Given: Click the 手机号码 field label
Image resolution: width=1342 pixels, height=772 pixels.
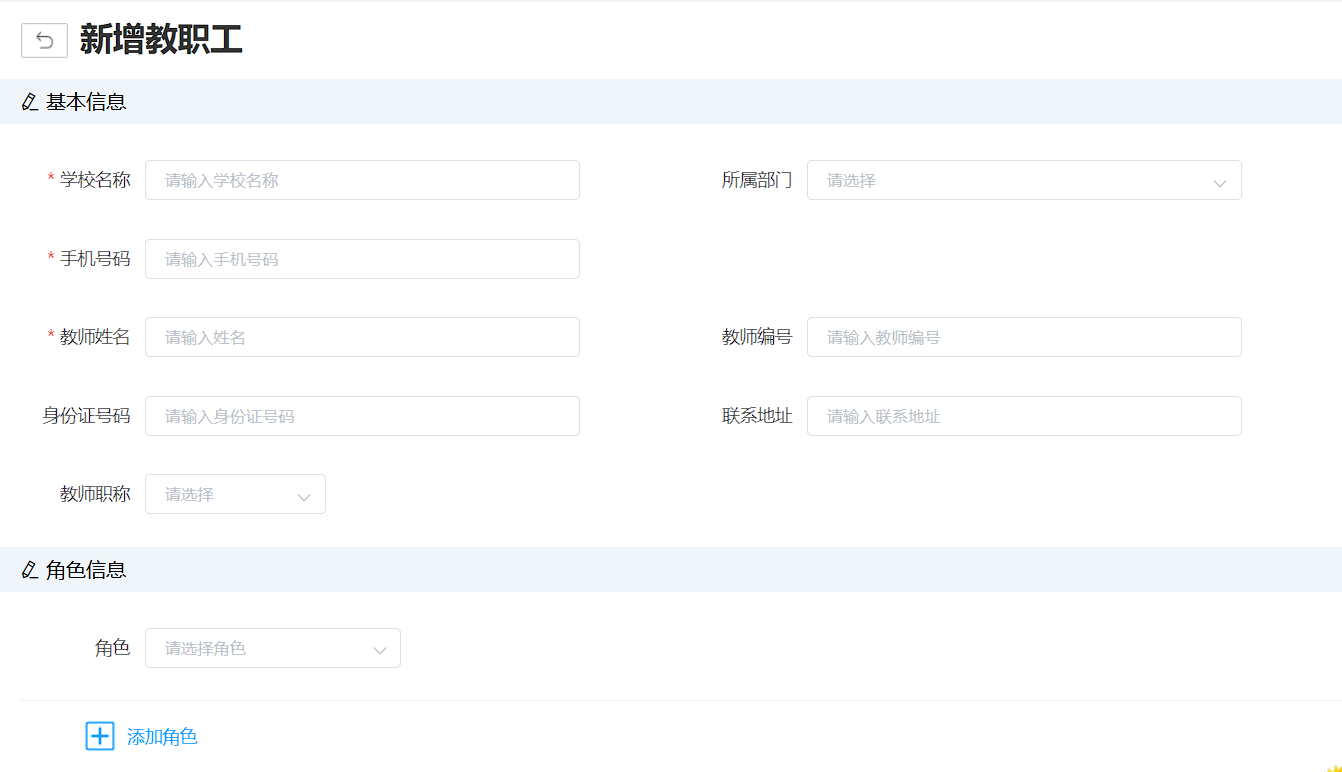Looking at the screenshot, I should tap(95, 259).
